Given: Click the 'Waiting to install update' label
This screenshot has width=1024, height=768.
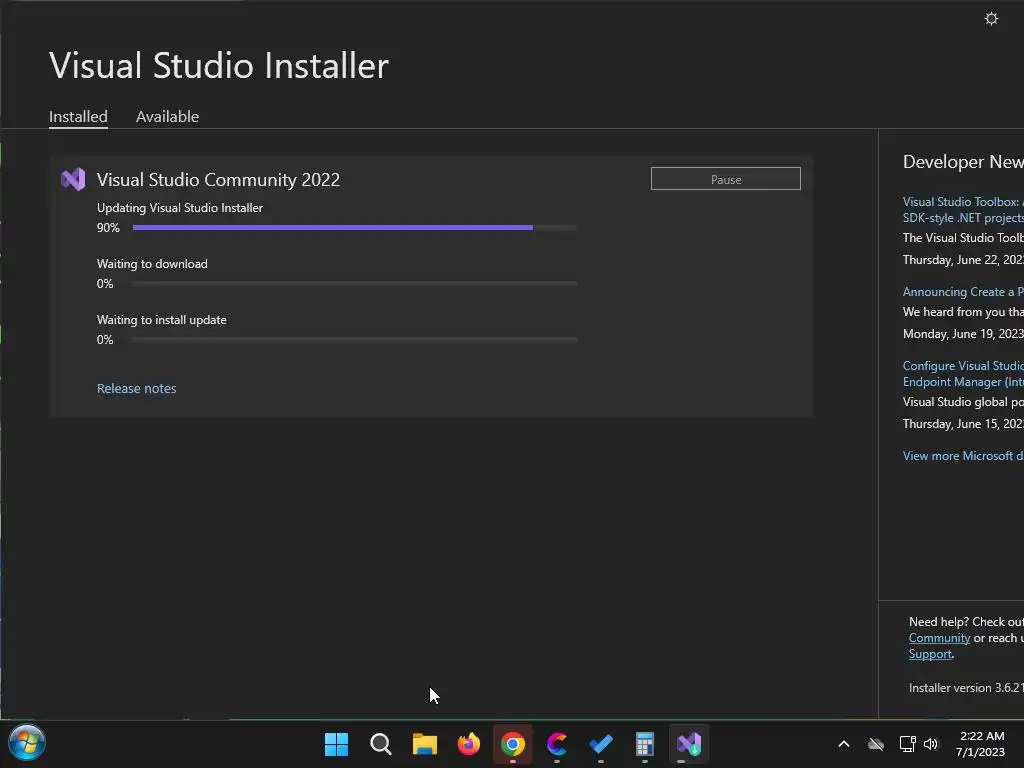Looking at the screenshot, I should click(x=161, y=320).
